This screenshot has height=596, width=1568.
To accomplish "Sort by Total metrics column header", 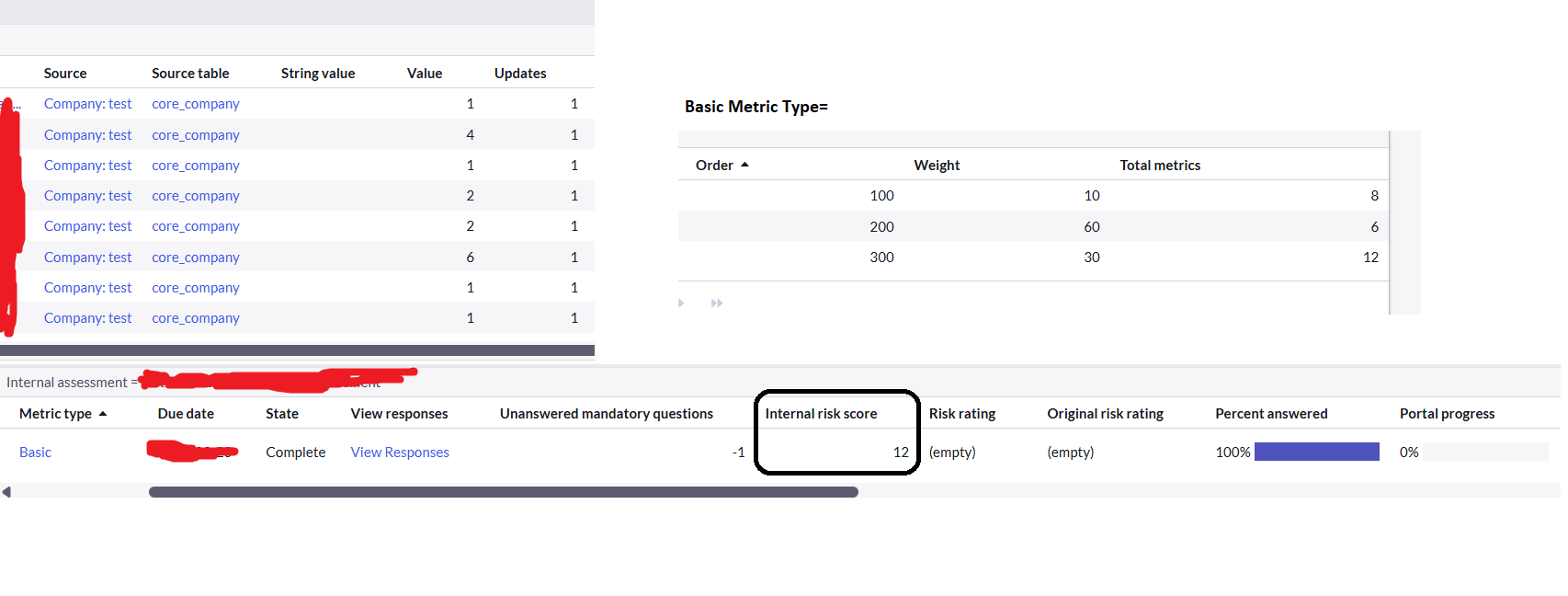I will 1160,165.
